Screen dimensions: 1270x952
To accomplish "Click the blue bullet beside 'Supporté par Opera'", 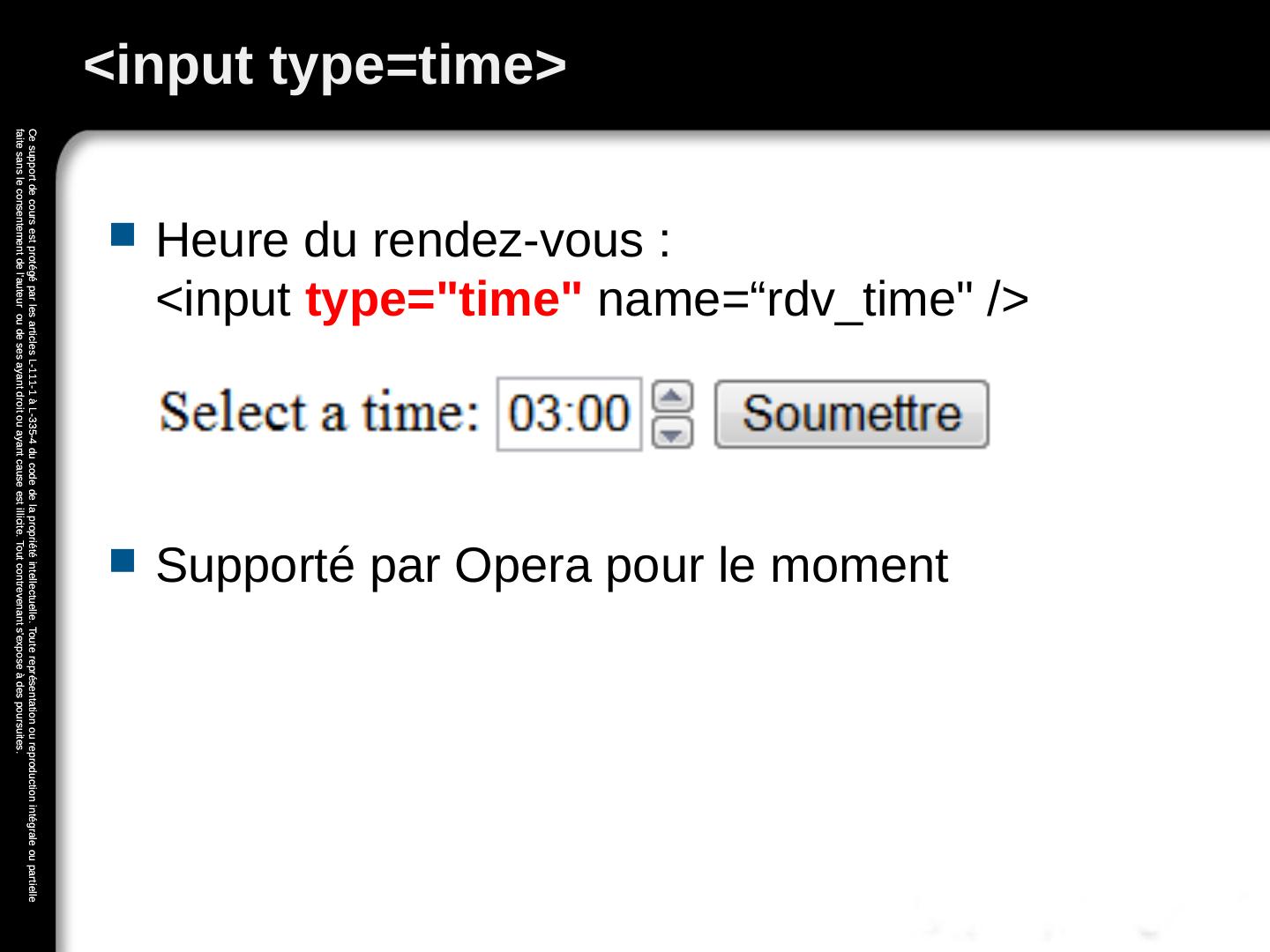I will pos(123,559).
